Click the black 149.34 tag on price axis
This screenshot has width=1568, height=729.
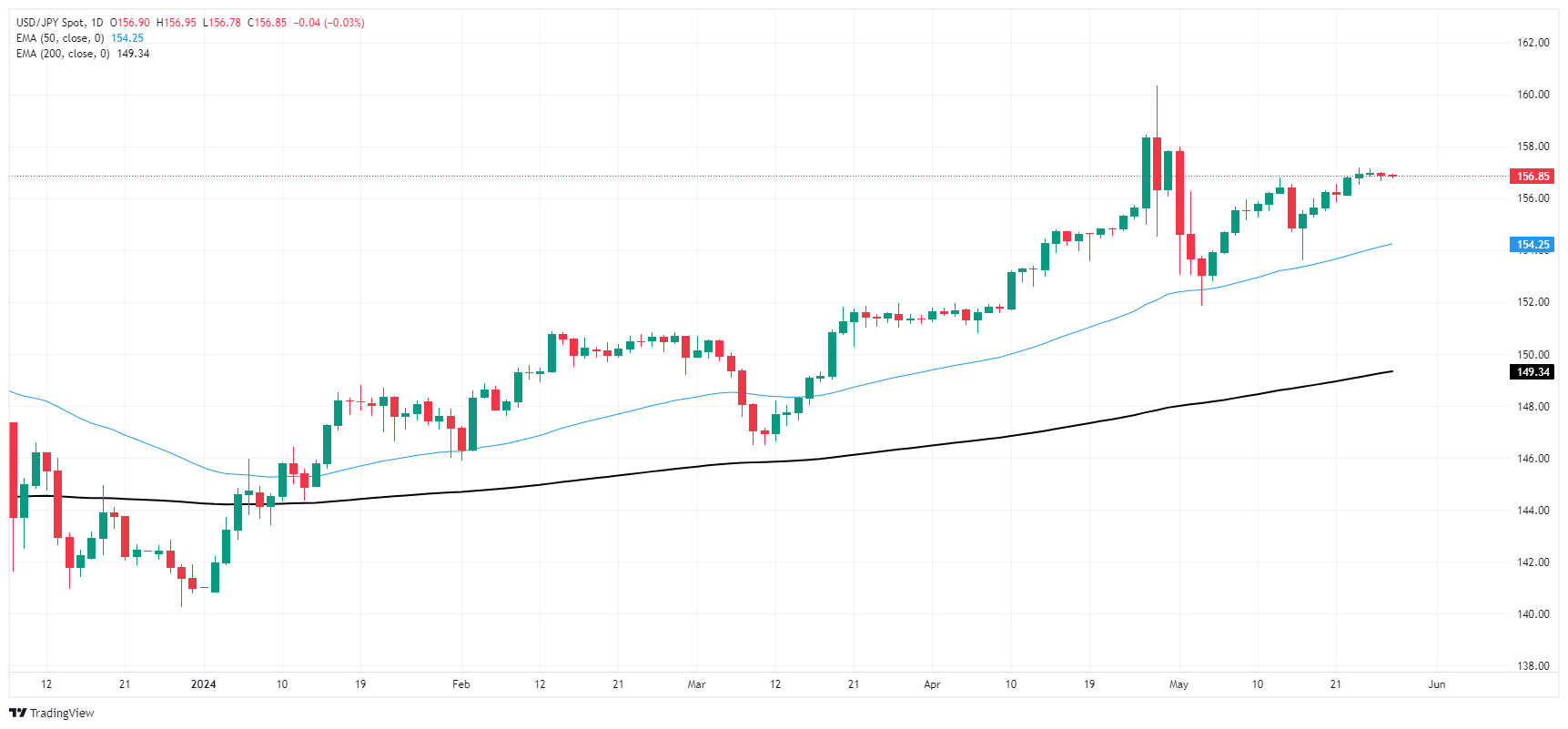pos(1533,372)
